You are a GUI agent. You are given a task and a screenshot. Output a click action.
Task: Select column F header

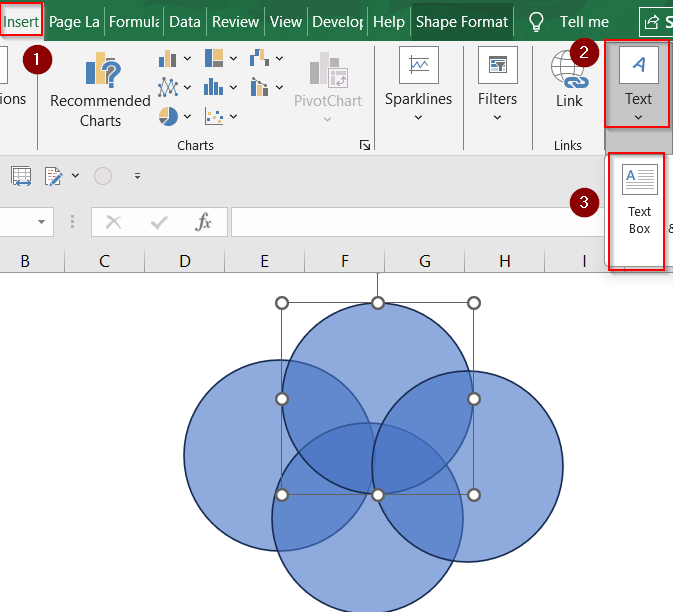[x=345, y=261]
